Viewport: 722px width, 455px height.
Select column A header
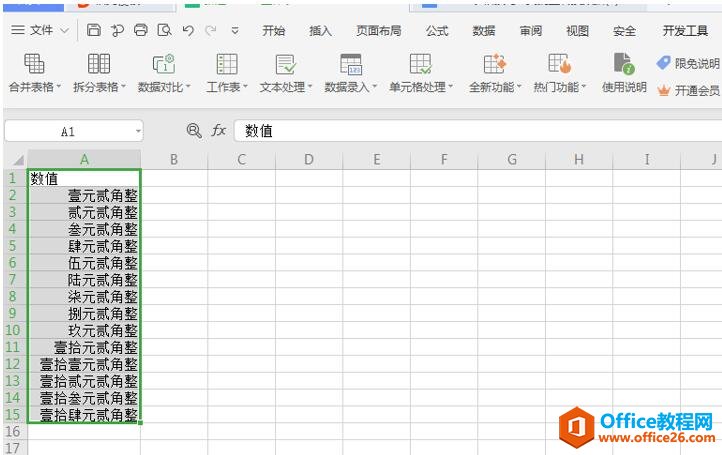pyautogui.click(x=84, y=159)
